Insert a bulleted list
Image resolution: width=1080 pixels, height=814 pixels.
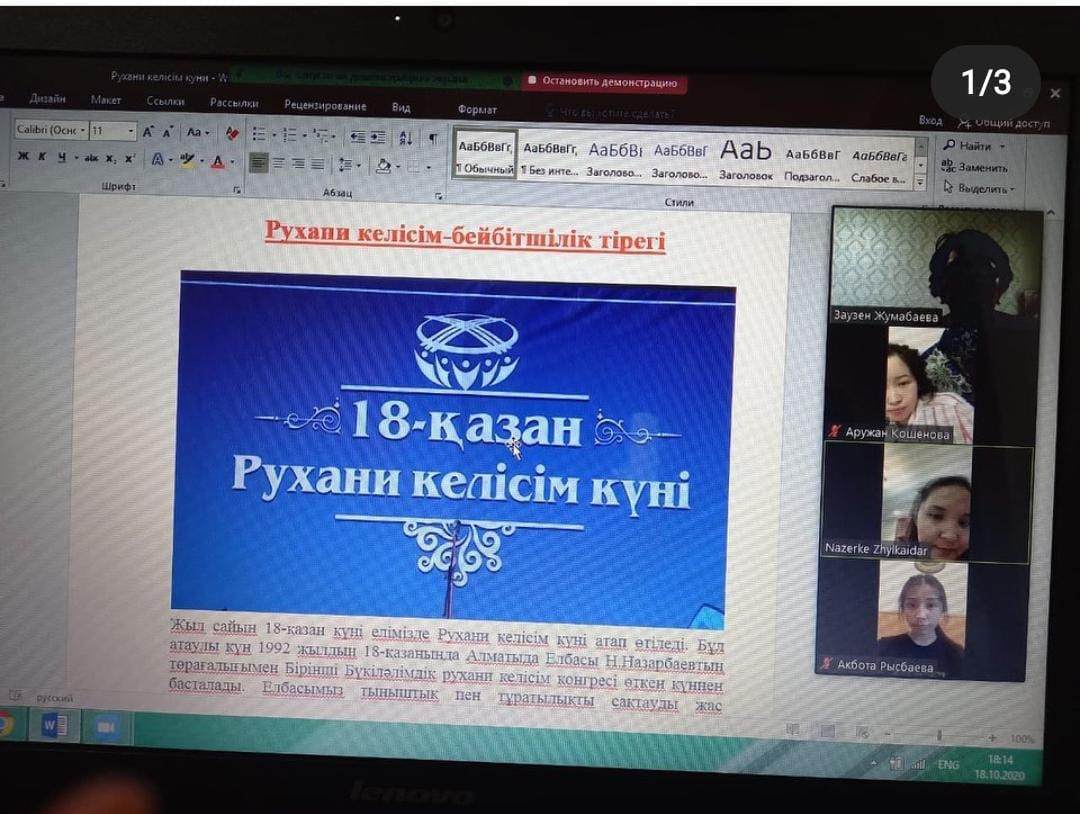point(259,134)
